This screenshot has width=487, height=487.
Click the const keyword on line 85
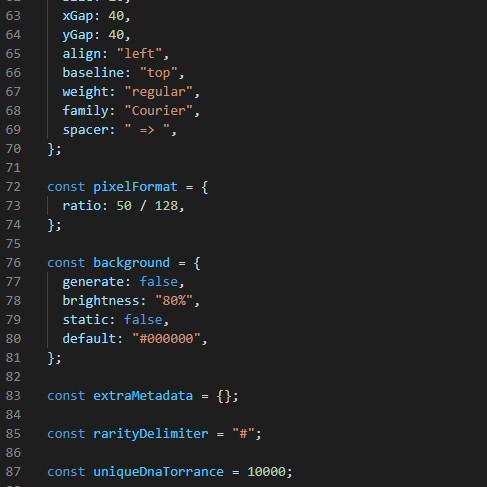[x=66, y=434]
